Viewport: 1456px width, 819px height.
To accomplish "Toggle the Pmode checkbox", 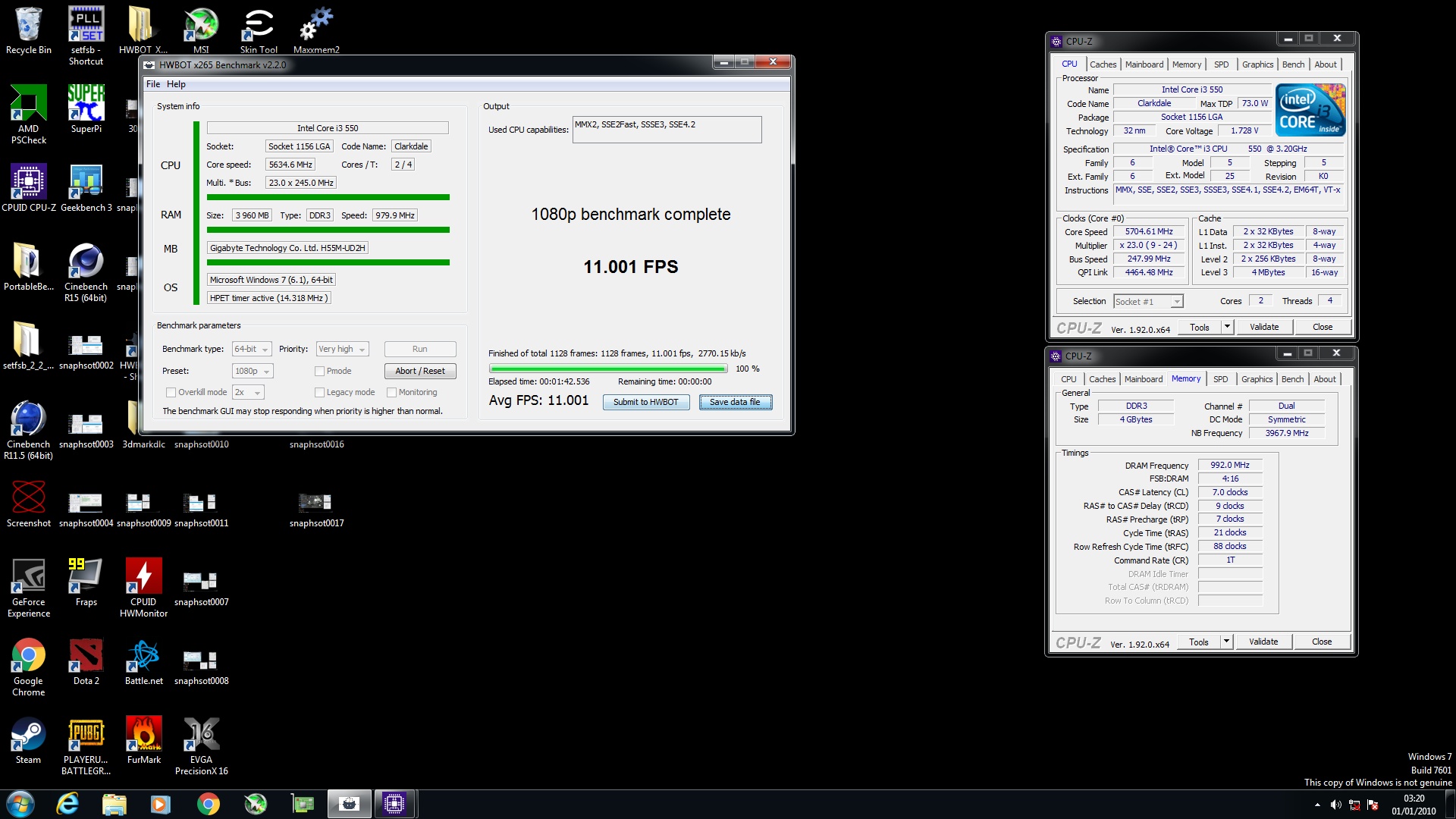I will pos(319,371).
